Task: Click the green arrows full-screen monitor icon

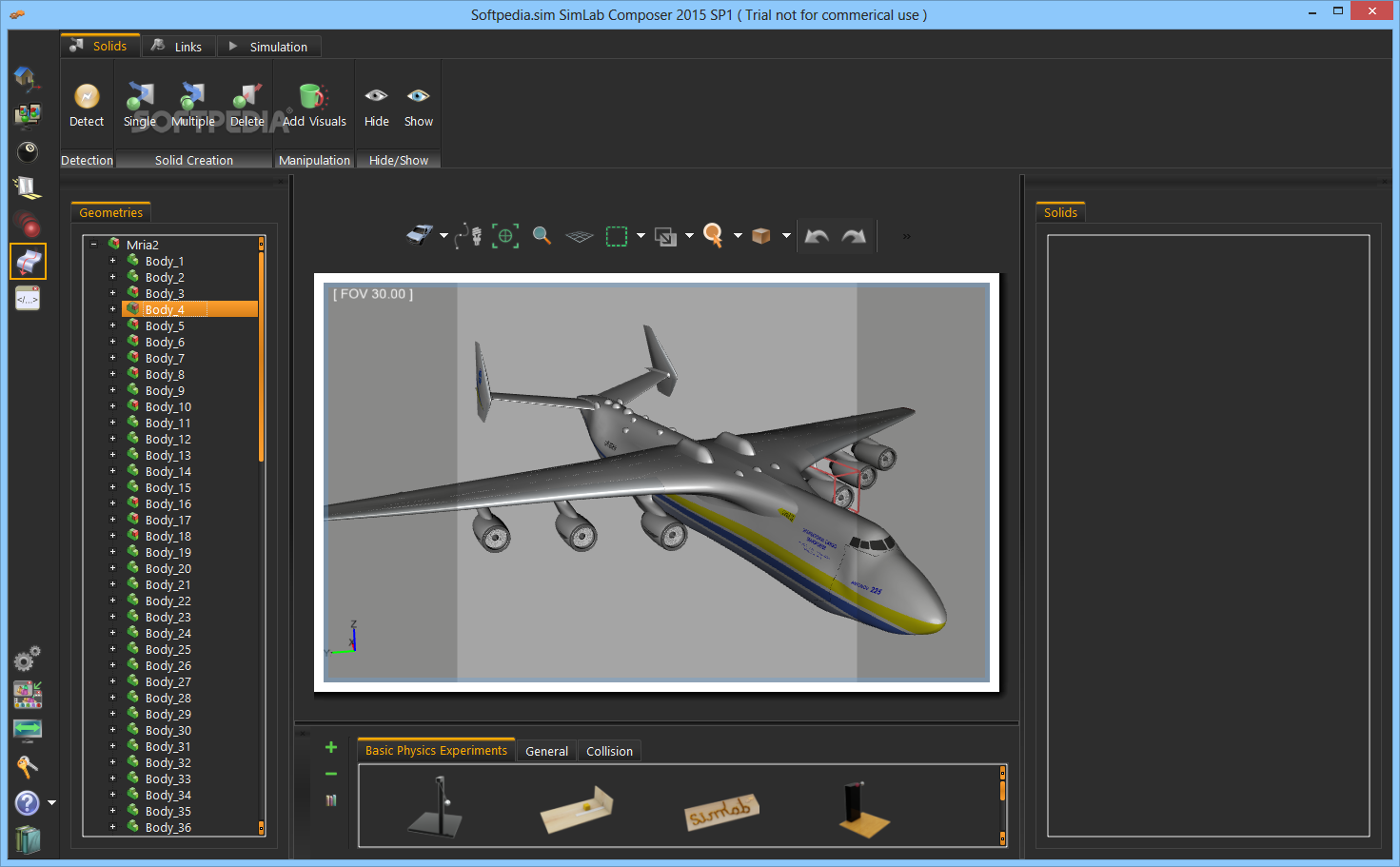Action: [x=28, y=730]
